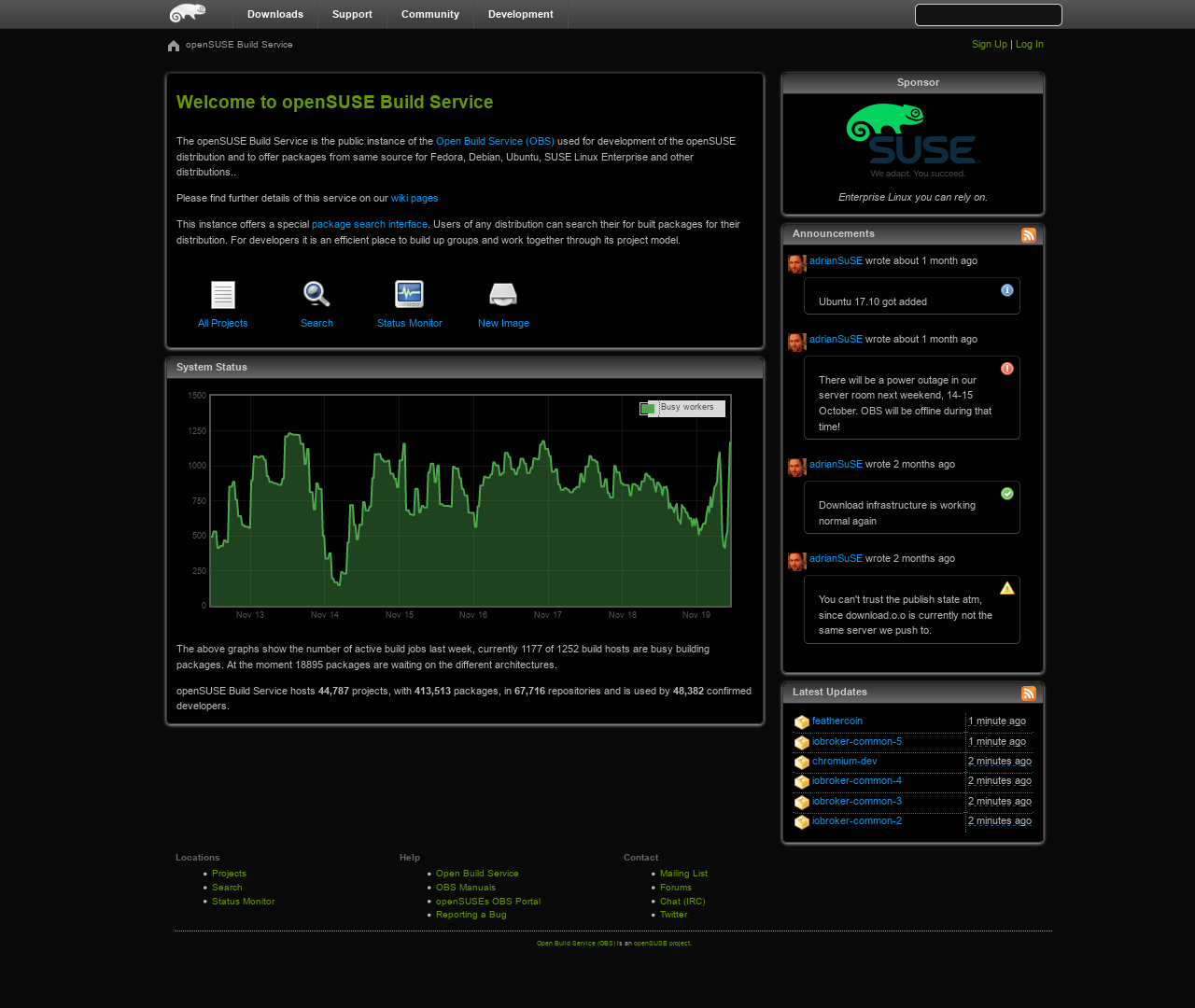Click the SUSE sponsor logo

click(913, 140)
